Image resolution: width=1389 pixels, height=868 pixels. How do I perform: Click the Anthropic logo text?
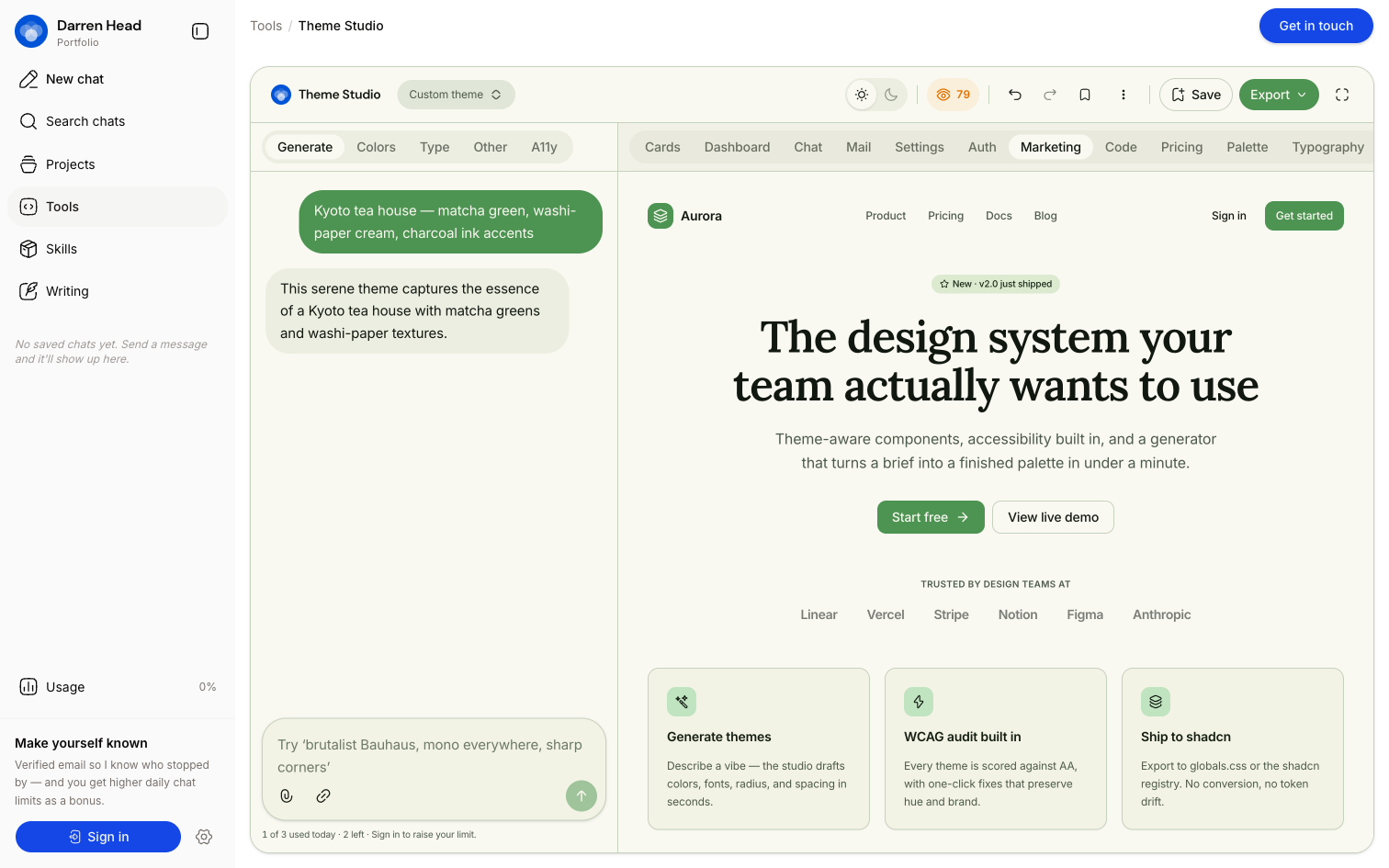tap(1161, 614)
